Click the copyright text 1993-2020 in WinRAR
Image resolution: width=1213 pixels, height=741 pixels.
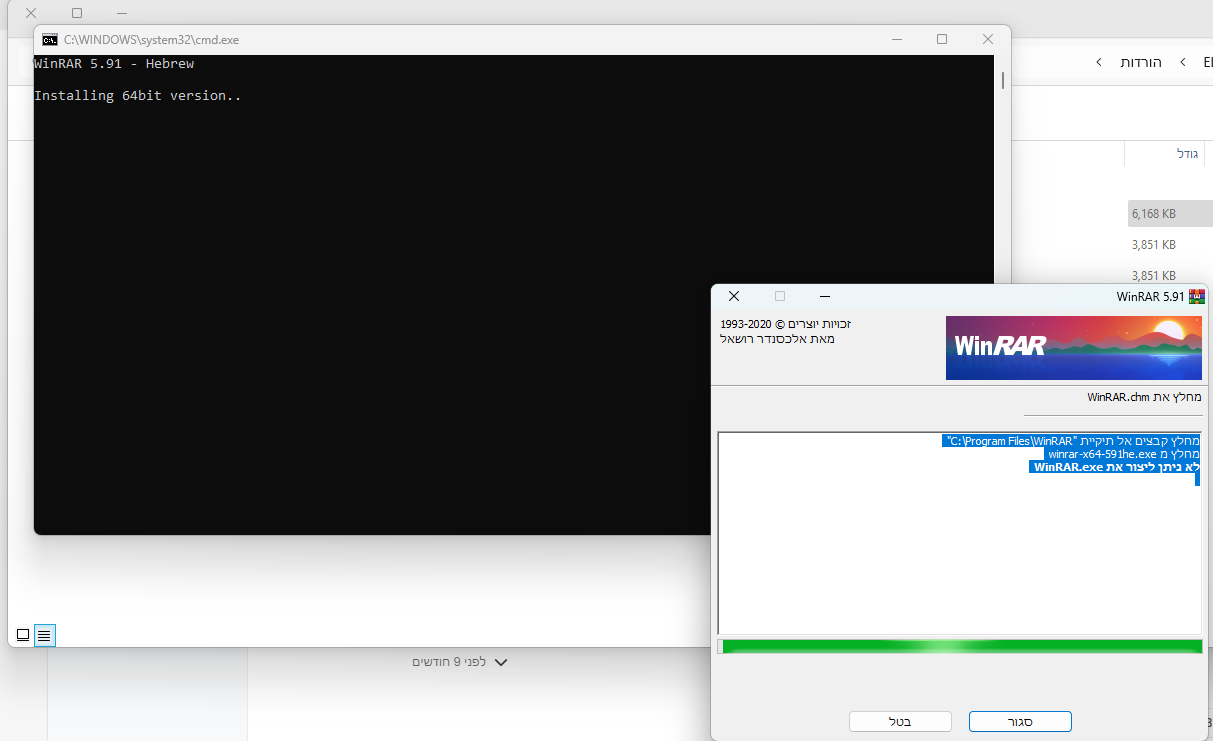pyautogui.click(x=786, y=324)
